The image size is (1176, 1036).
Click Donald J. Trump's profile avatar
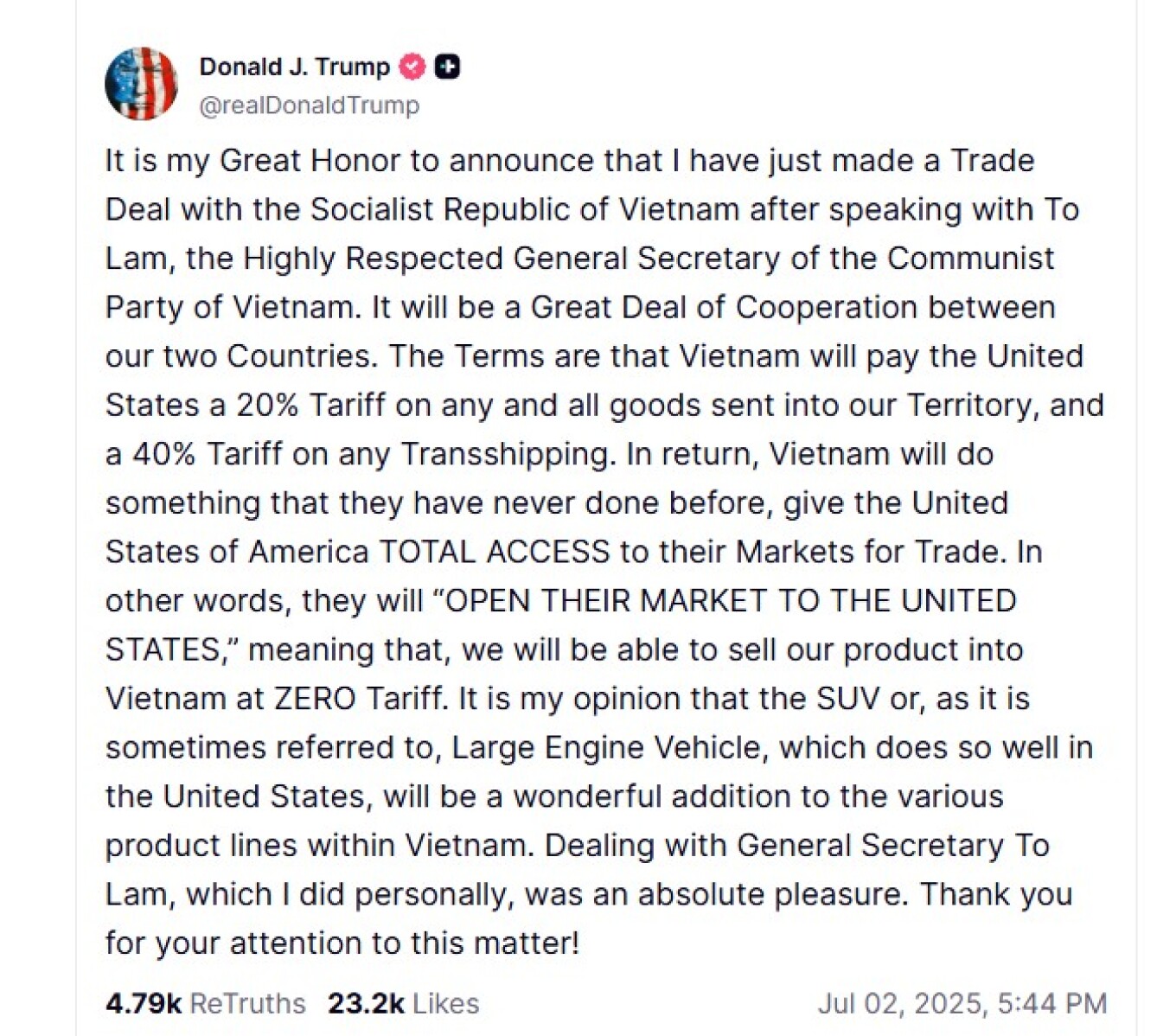pos(141,84)
